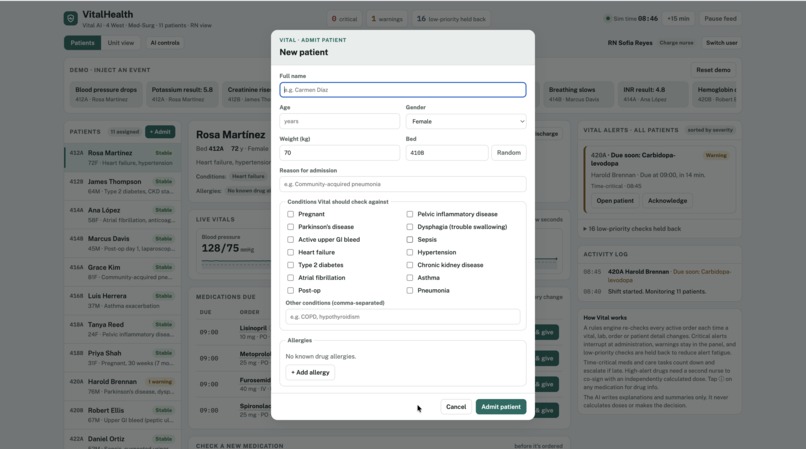Tick the Post-op condition checkbox

tap(290, 291)
